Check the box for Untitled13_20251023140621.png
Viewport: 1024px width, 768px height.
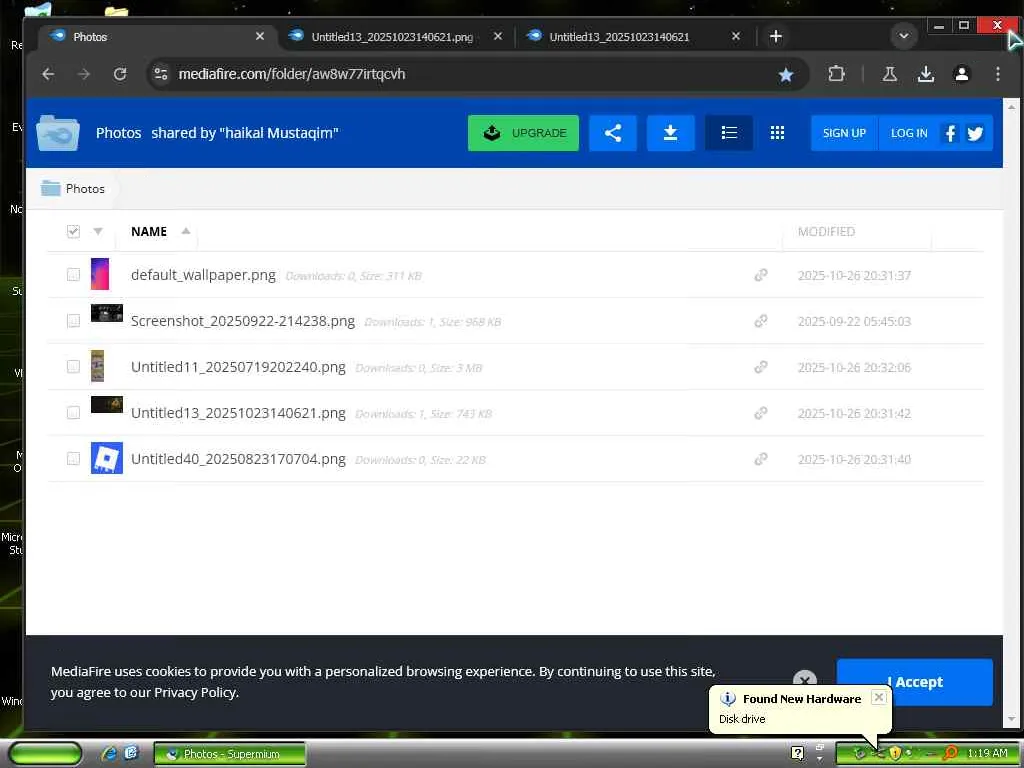[x=73, y=413]
